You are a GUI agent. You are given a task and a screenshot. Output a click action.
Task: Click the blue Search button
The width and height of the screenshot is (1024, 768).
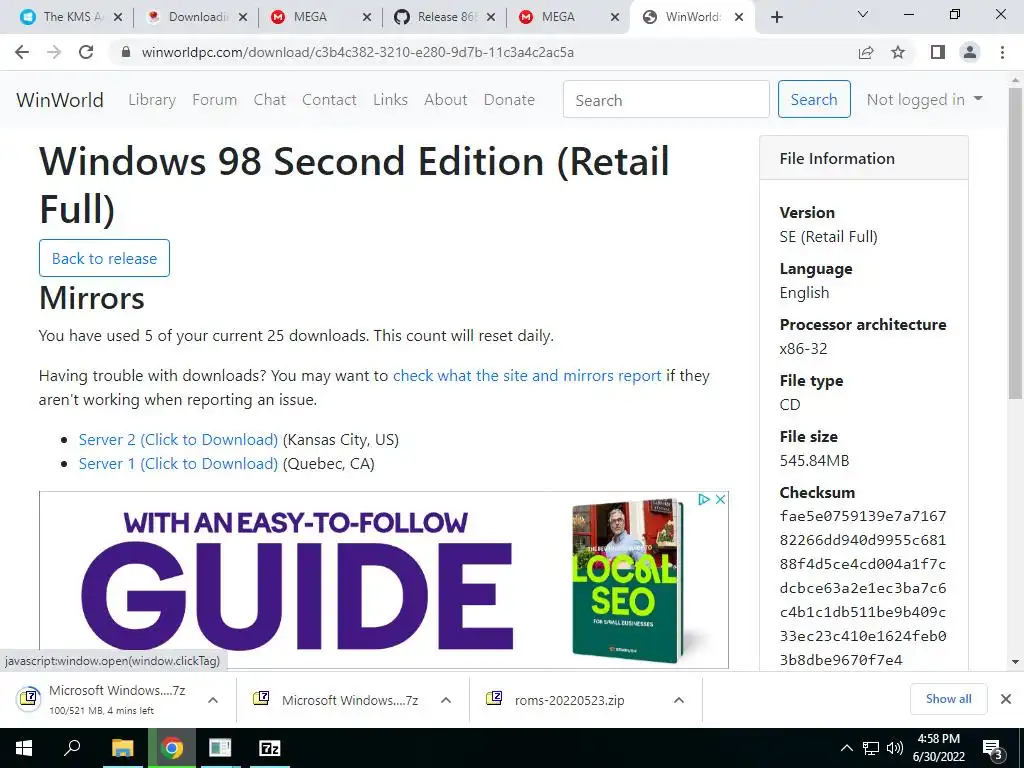(814, 100)
